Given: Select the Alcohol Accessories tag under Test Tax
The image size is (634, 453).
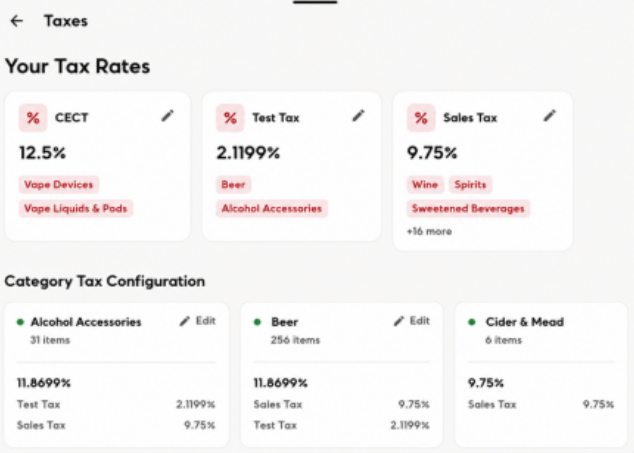Looking at the screenshot, I should pyautogui.click(x=272, y=208).
